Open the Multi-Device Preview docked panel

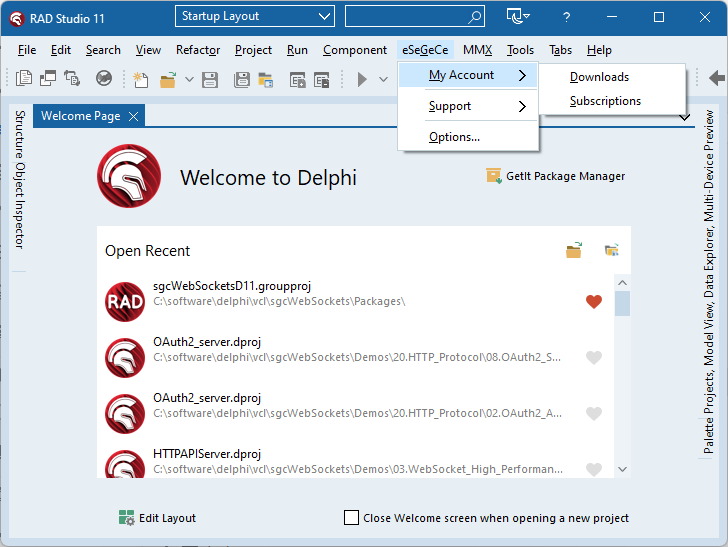[708, 166]
